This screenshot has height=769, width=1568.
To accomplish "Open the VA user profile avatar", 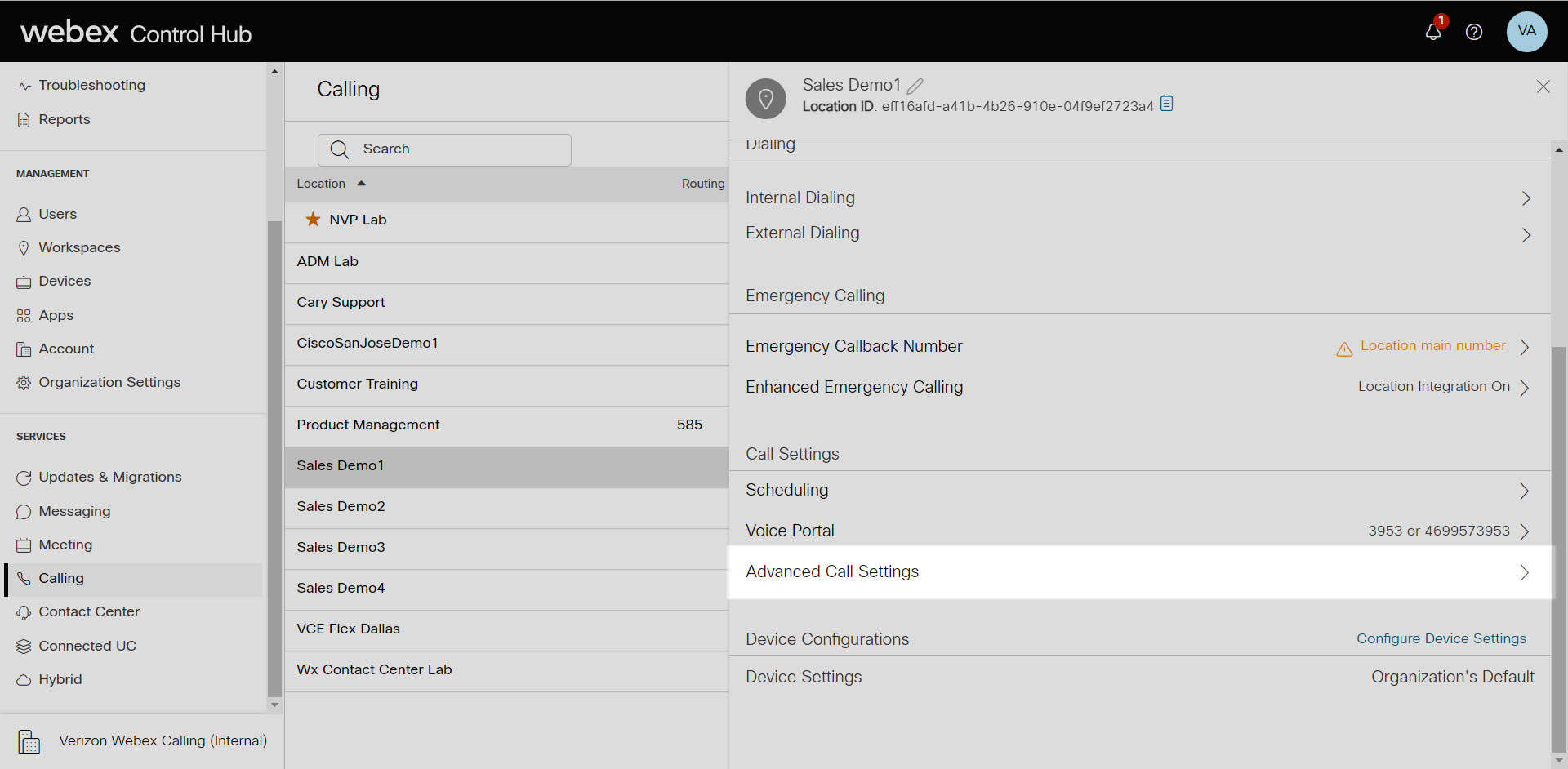I will coord(1526,32).
